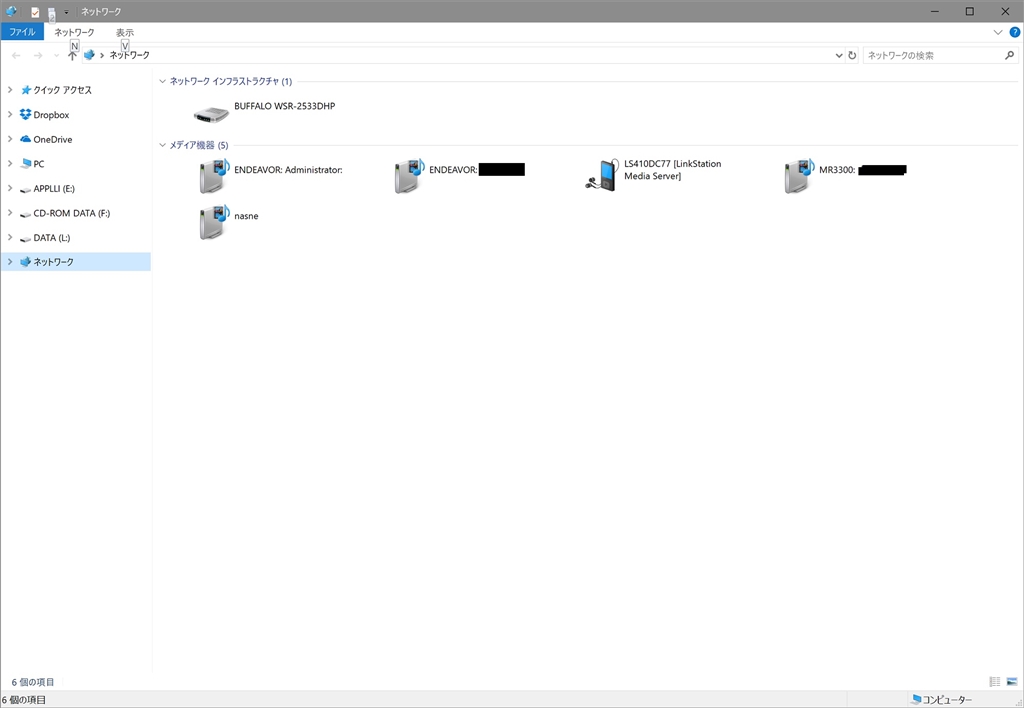The width and height of the screenshot is (1024, 708).
Task: Click the properties icon in quick access toolbar
Action: [x=35, y=12]
